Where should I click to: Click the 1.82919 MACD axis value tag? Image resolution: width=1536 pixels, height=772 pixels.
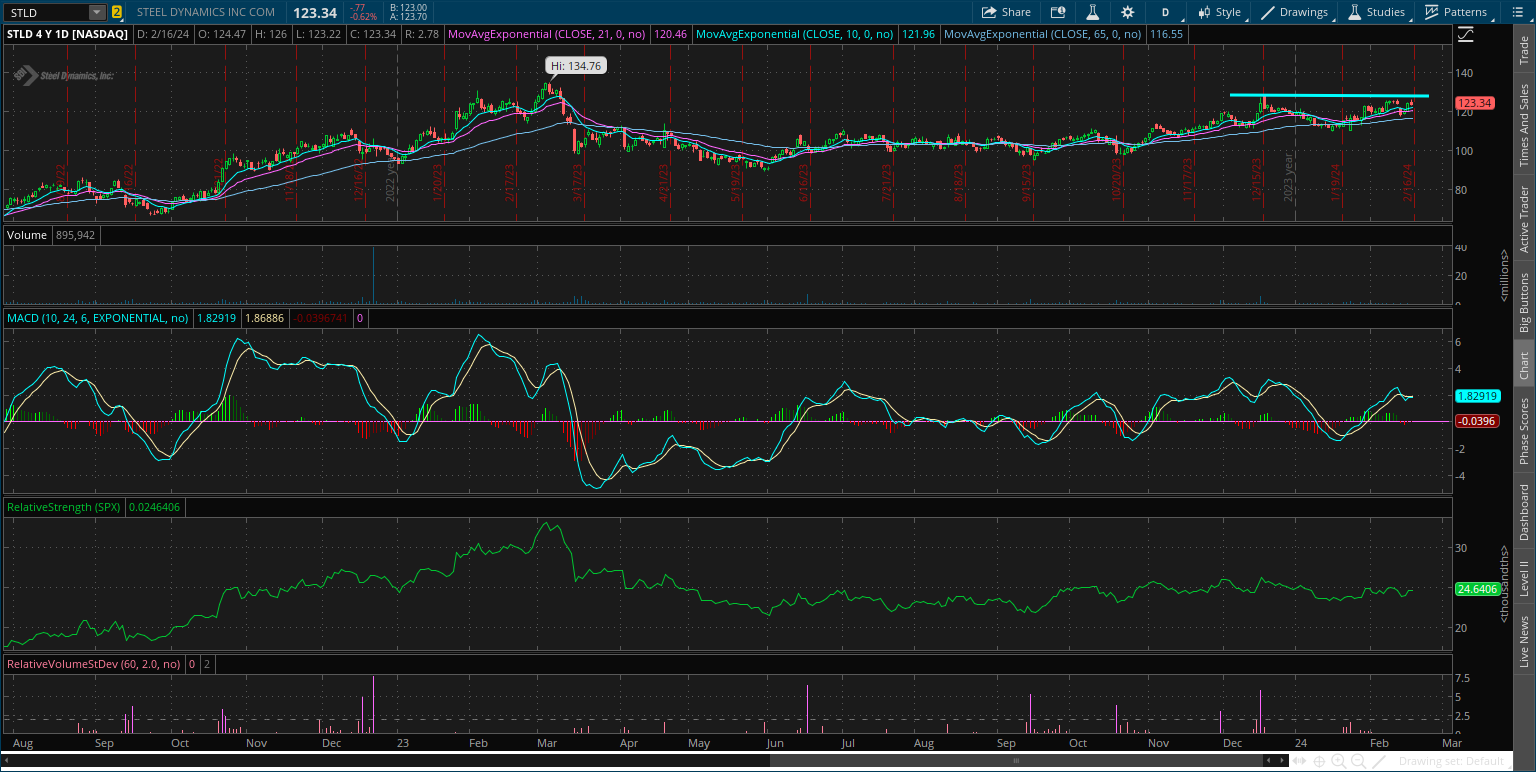[1476, 396]
